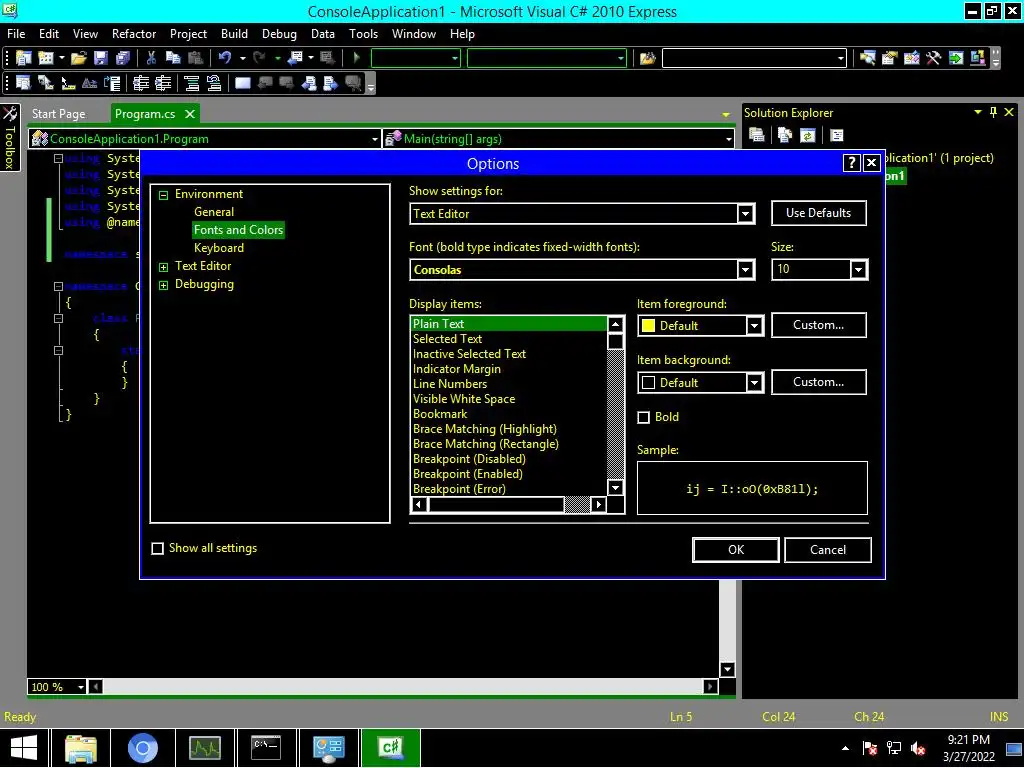
Task: Click the hammer and wrench Toolbox icon
Action: click(x=933, y=58)
